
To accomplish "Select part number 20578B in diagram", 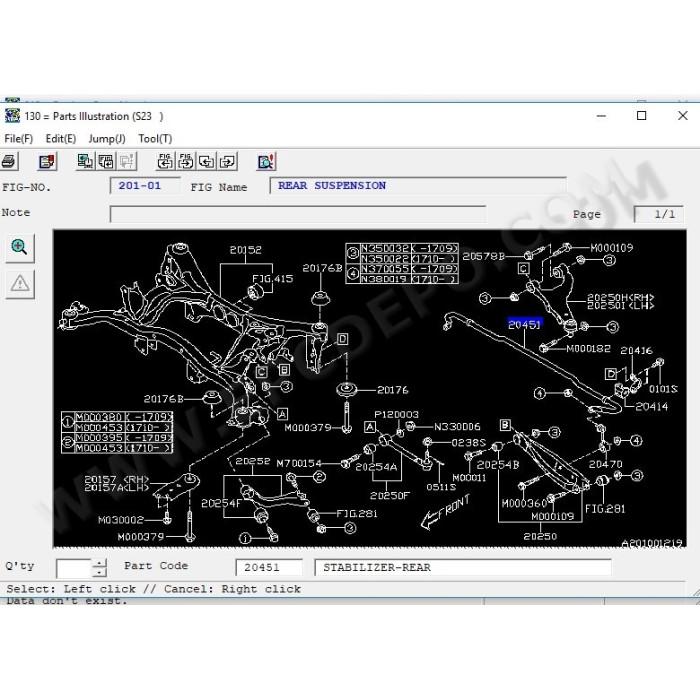I will click(x=483, y=256).
